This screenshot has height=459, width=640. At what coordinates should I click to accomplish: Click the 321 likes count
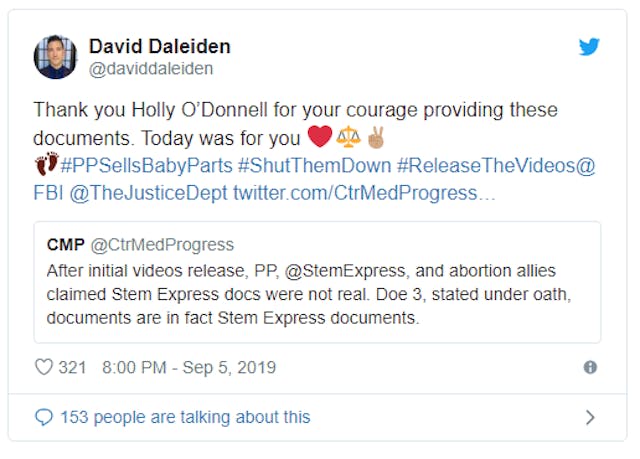coord(72,368)
